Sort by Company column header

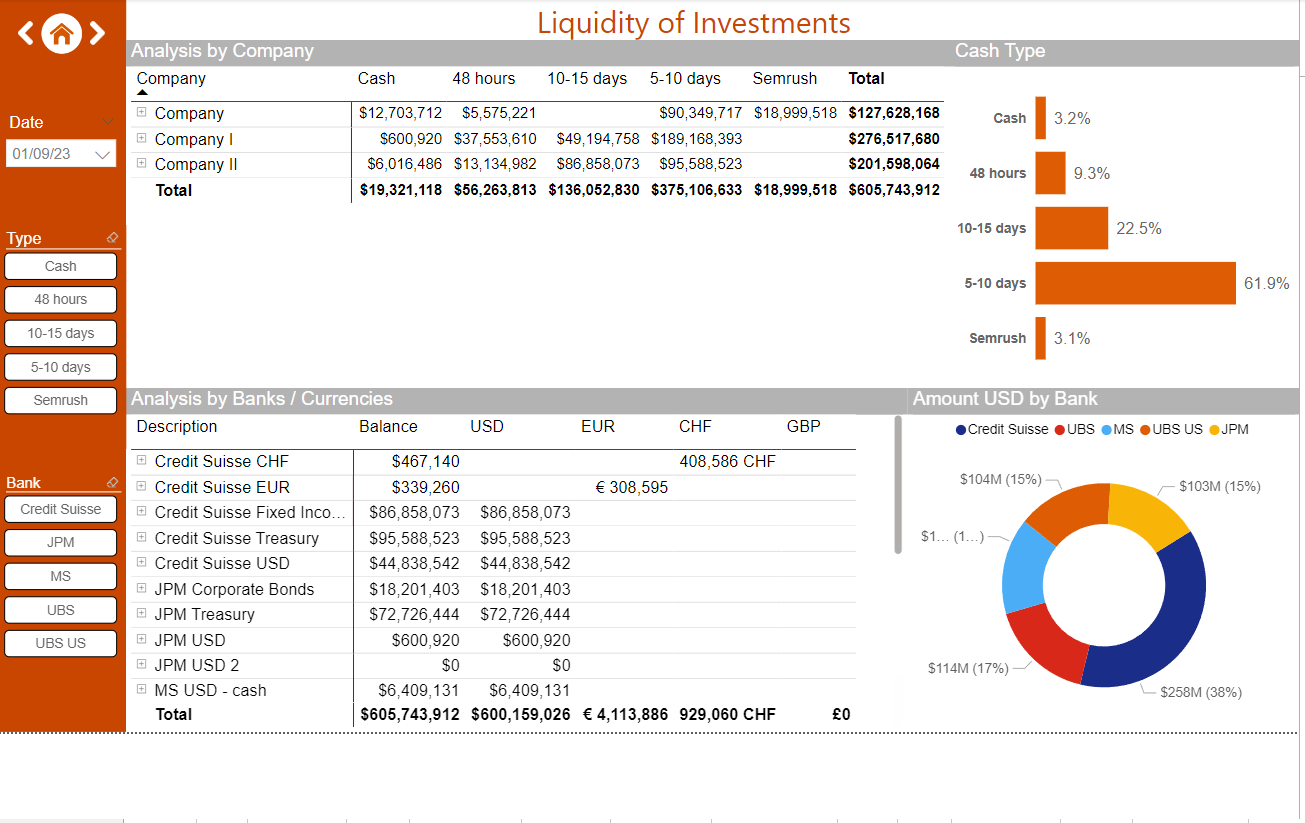171,78
